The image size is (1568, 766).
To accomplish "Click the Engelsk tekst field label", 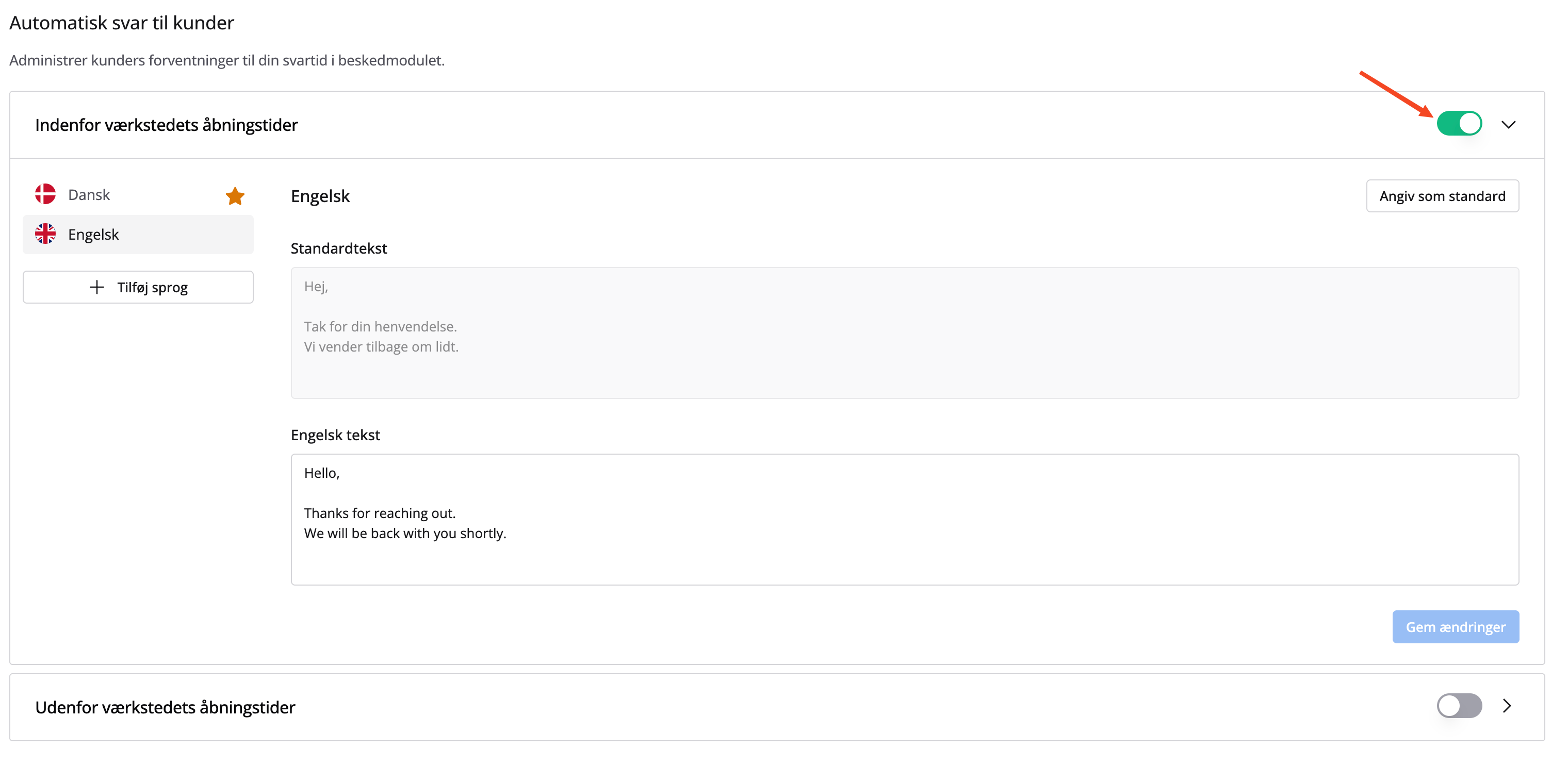I will pos(335,435).
